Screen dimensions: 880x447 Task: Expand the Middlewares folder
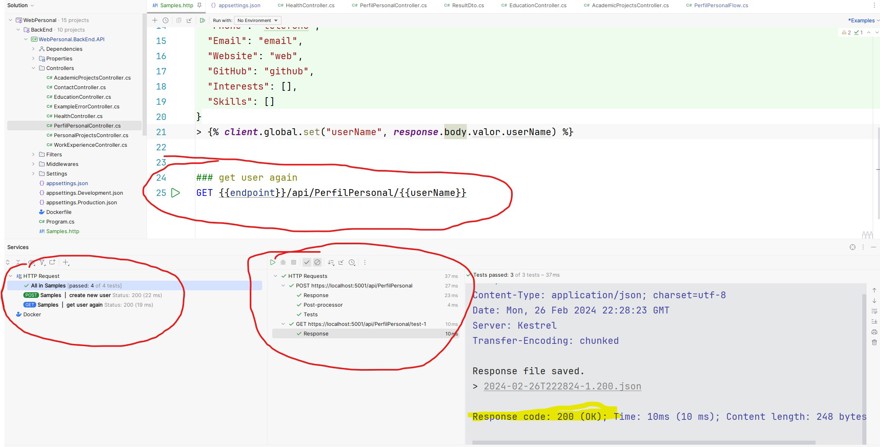[33, 164]
